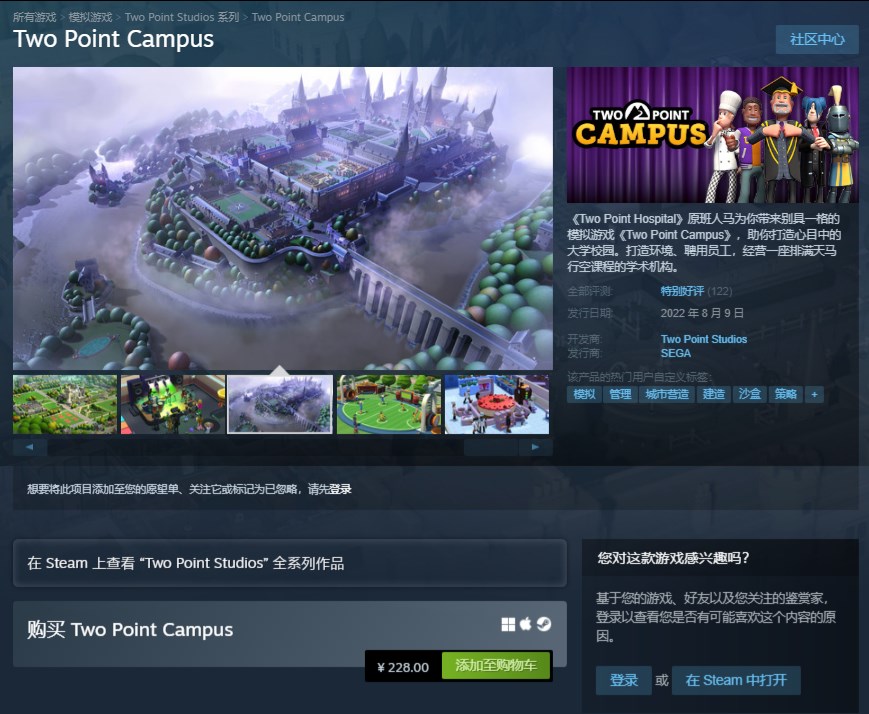Screen dimensions: 869x714
Task: Click the 社区中心 button
Action: click(817, 39)
